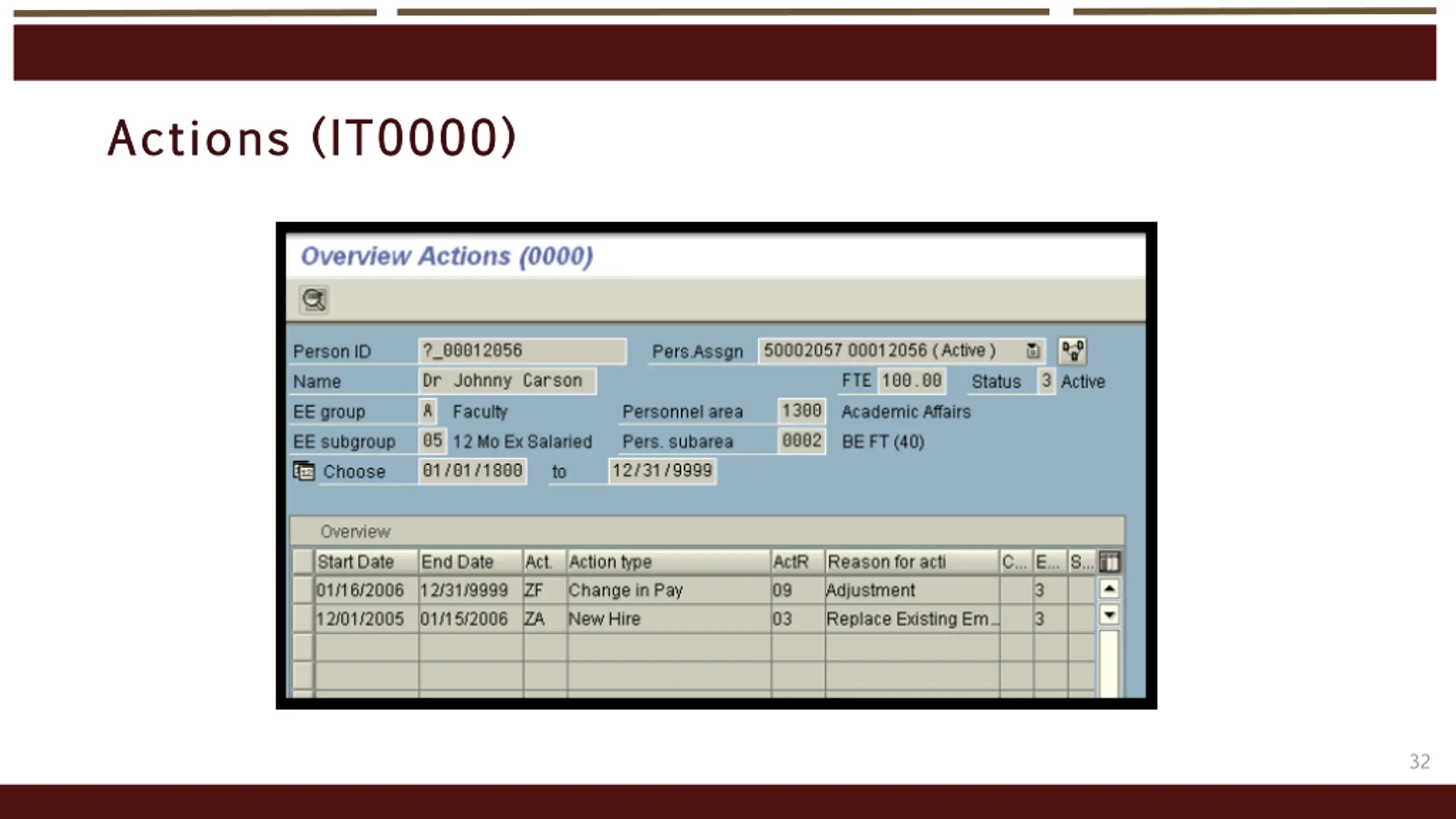Click the Person ID input field
1456x819 pixels.
tap(522, 351)
